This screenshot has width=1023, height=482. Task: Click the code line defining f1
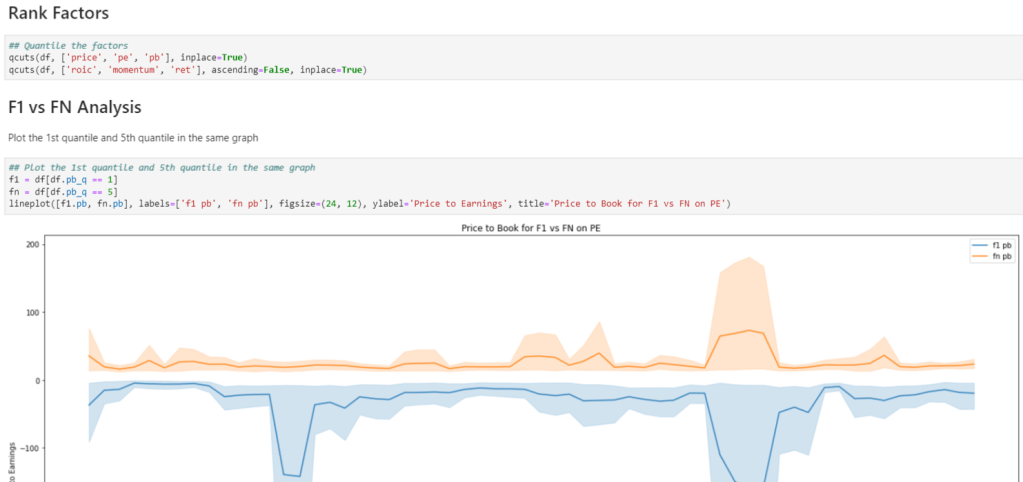62,179
